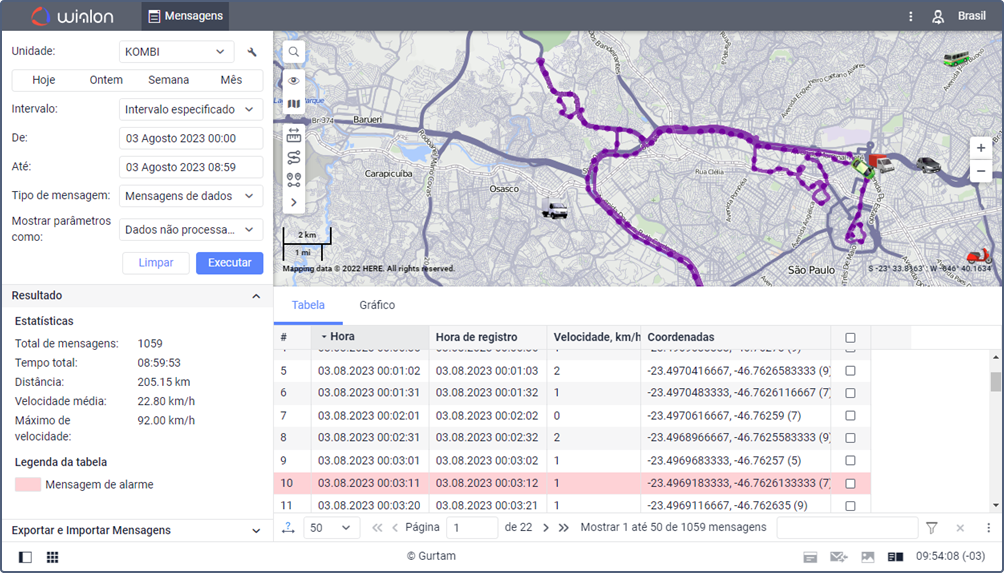Toggle the eye visibility icon on map
This screenshot has height=573, width=1004.
pyautogui.click(x=294, y=80)
